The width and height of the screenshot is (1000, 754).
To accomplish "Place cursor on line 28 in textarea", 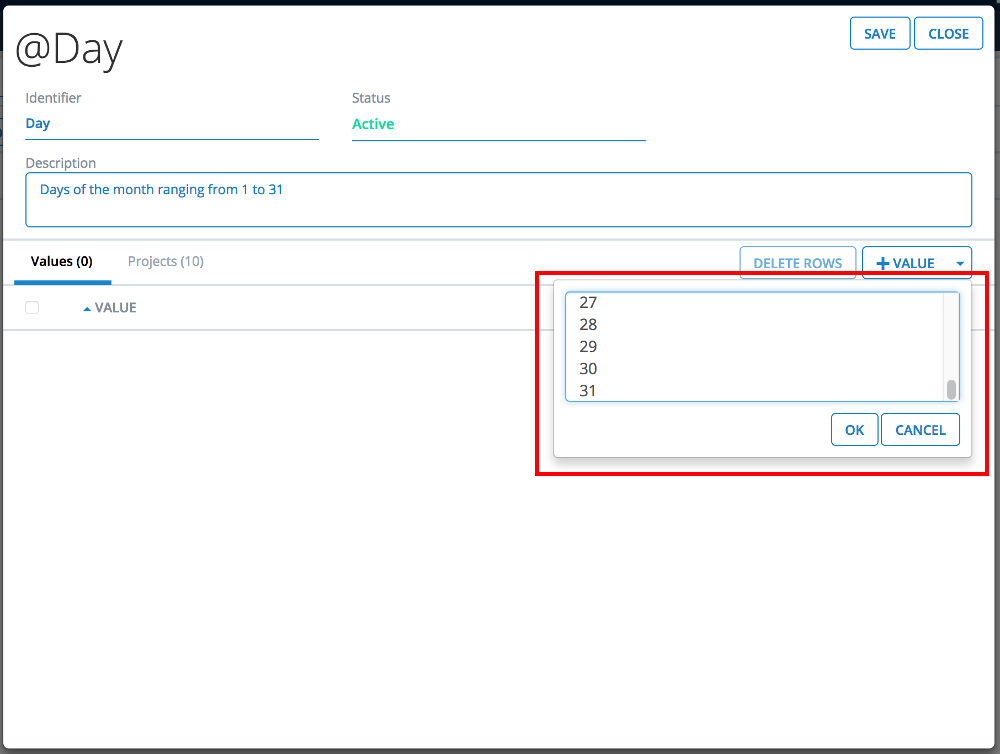I will point(588,324).
